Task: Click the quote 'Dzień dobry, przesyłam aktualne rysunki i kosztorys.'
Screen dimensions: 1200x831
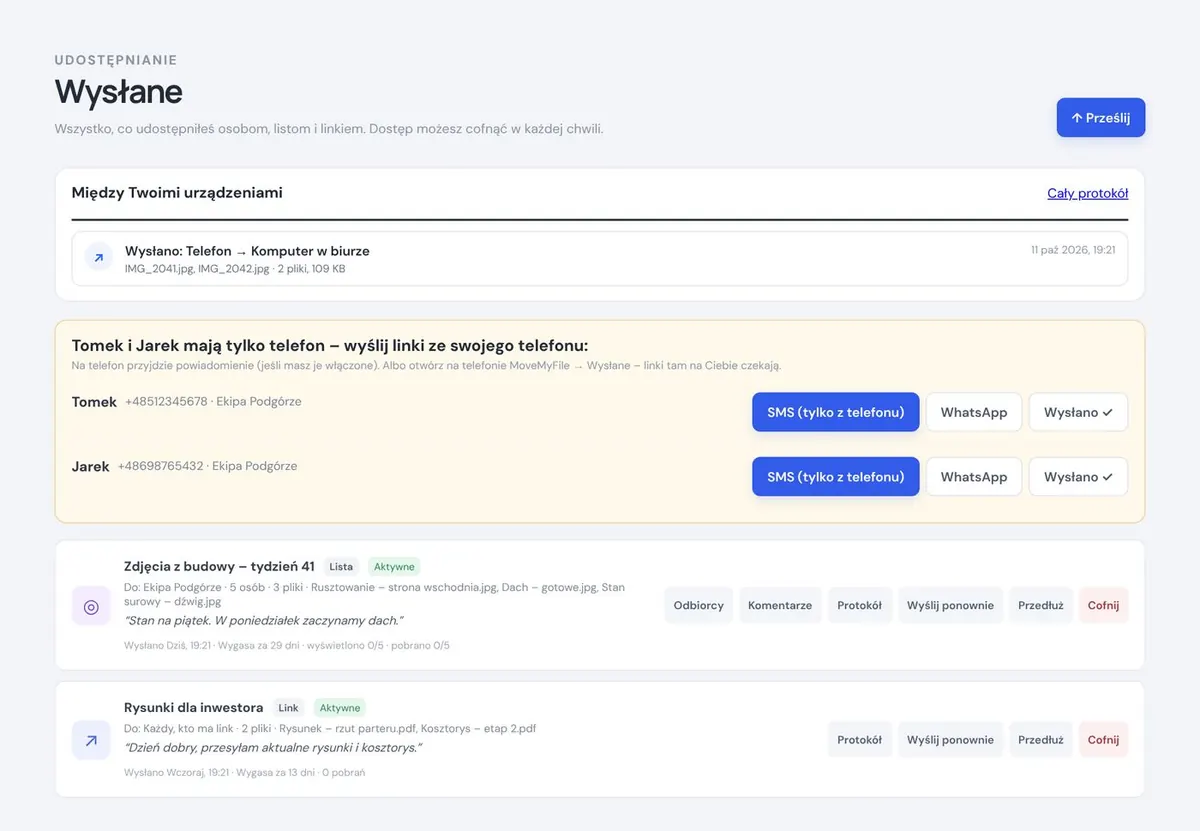Action: tap(273, 747)
